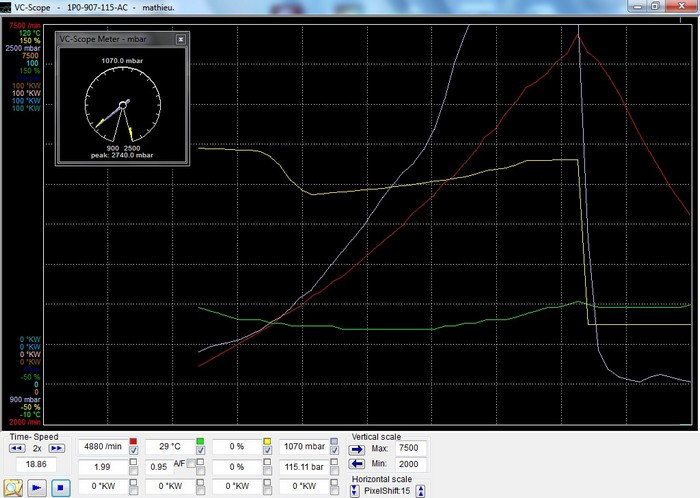Decrease playback speed with rewind arrows
700x498 pixels.
tap(16, 448)
